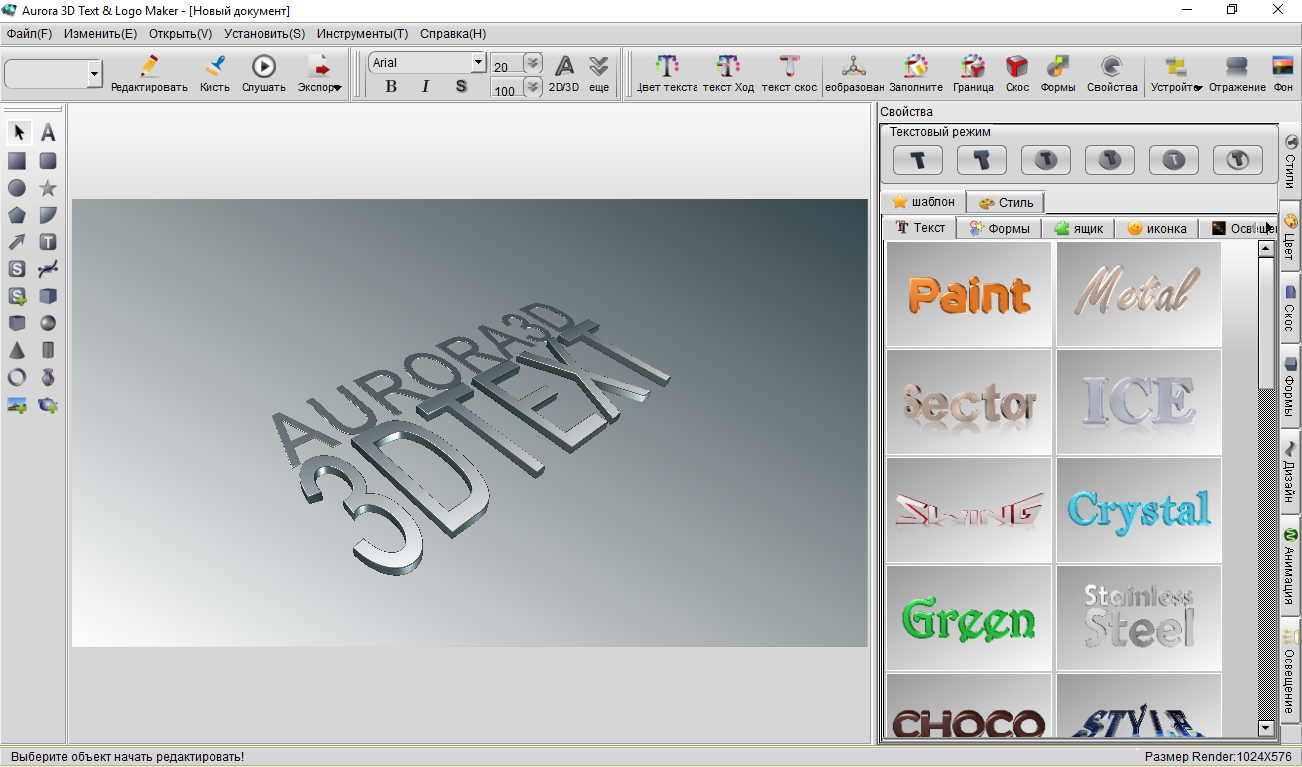
Task: Toggle italic text formatting
Action: click(426, 86)
